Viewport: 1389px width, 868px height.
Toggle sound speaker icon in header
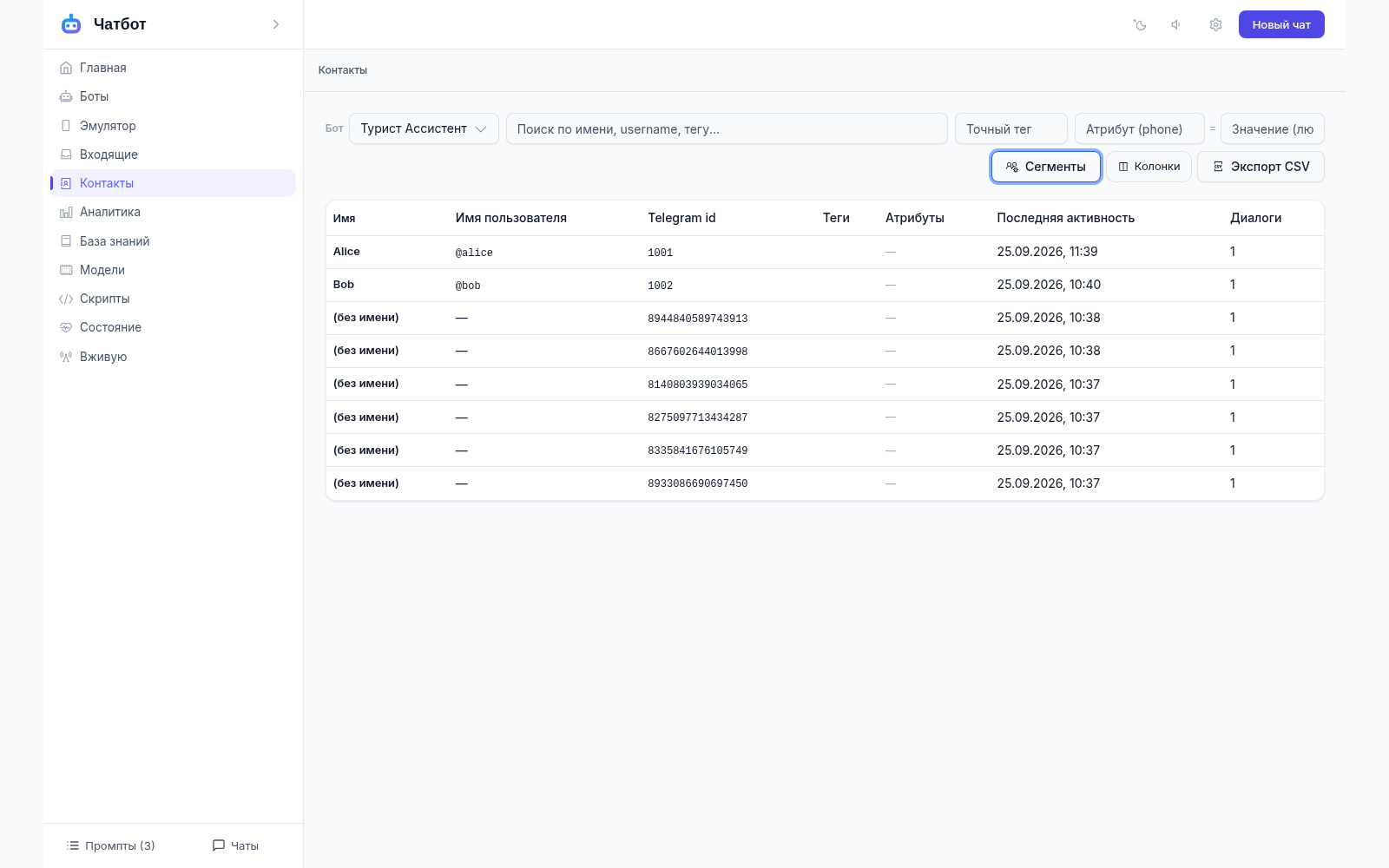pyautogui.click(x=1176, y=24)
